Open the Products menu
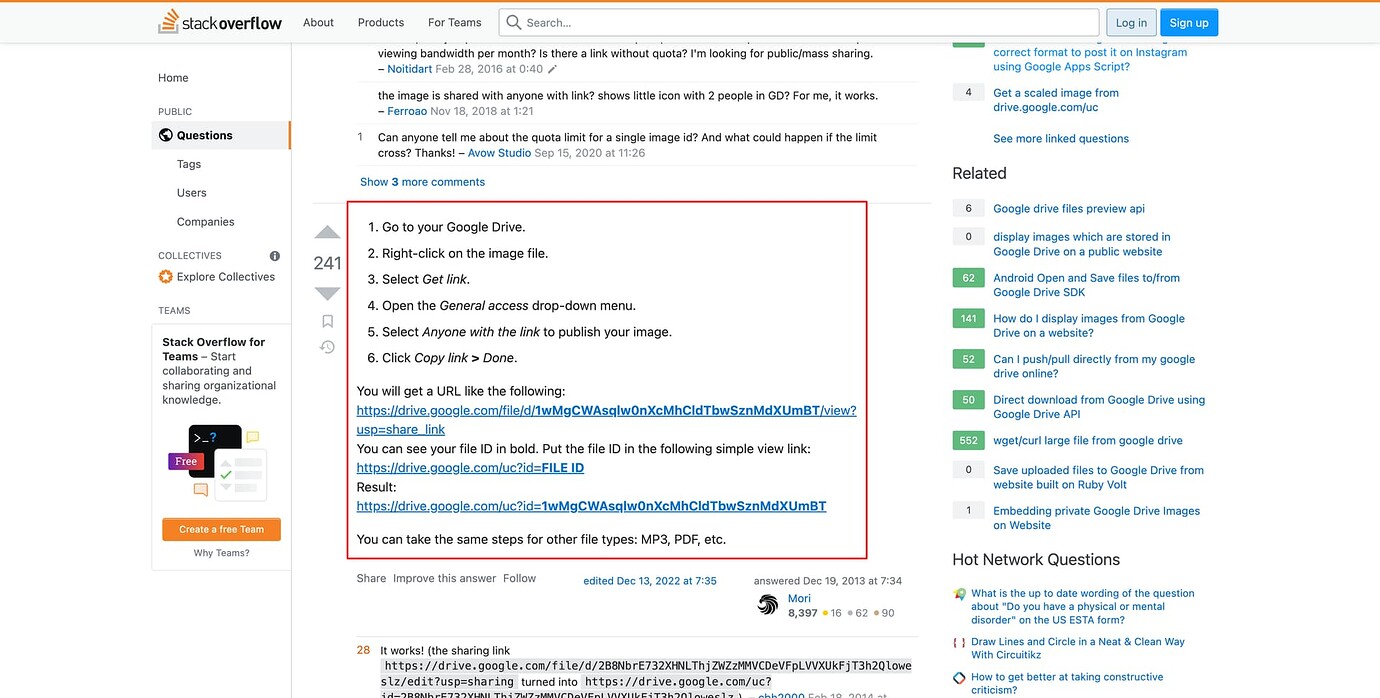Image resolution: width=1380 pixels, height=698 pixels. click(380, 22)
